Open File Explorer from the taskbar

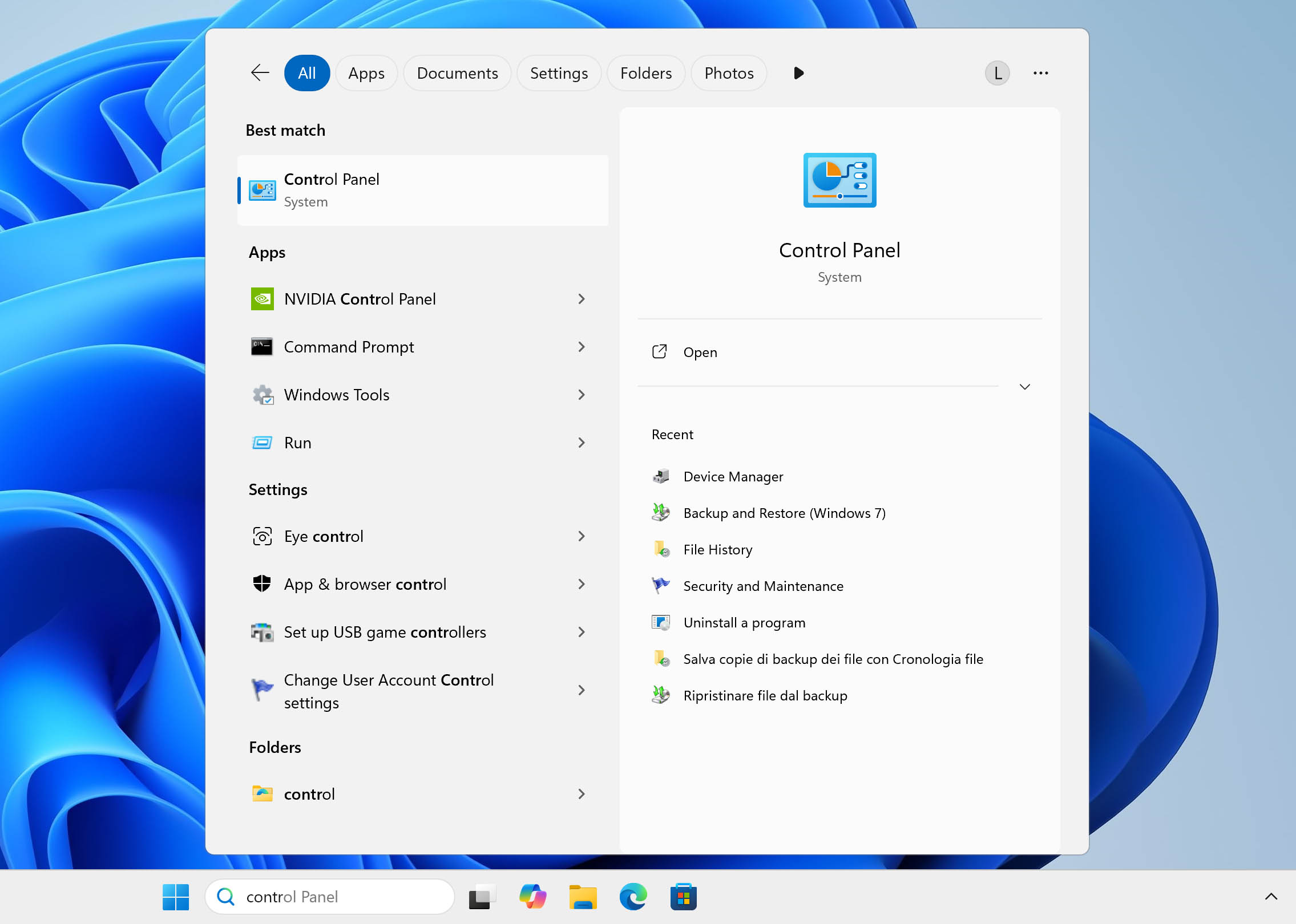(583, 897)
